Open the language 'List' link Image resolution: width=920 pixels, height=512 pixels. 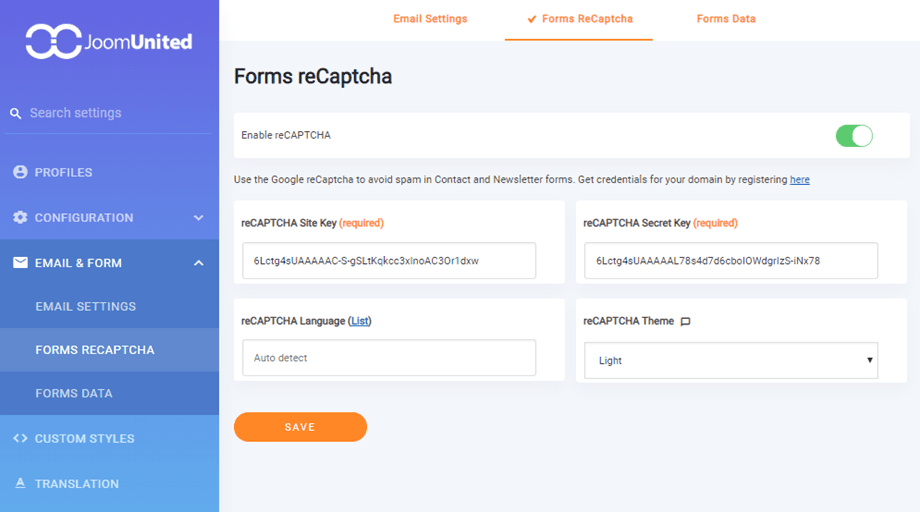[x=360, y=321]
